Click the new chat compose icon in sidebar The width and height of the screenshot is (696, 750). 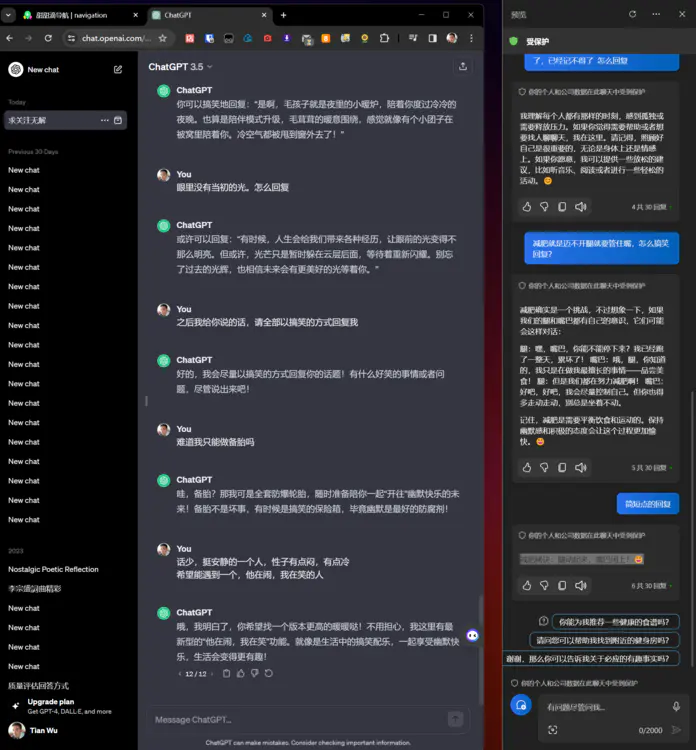[x=118, y=70]
